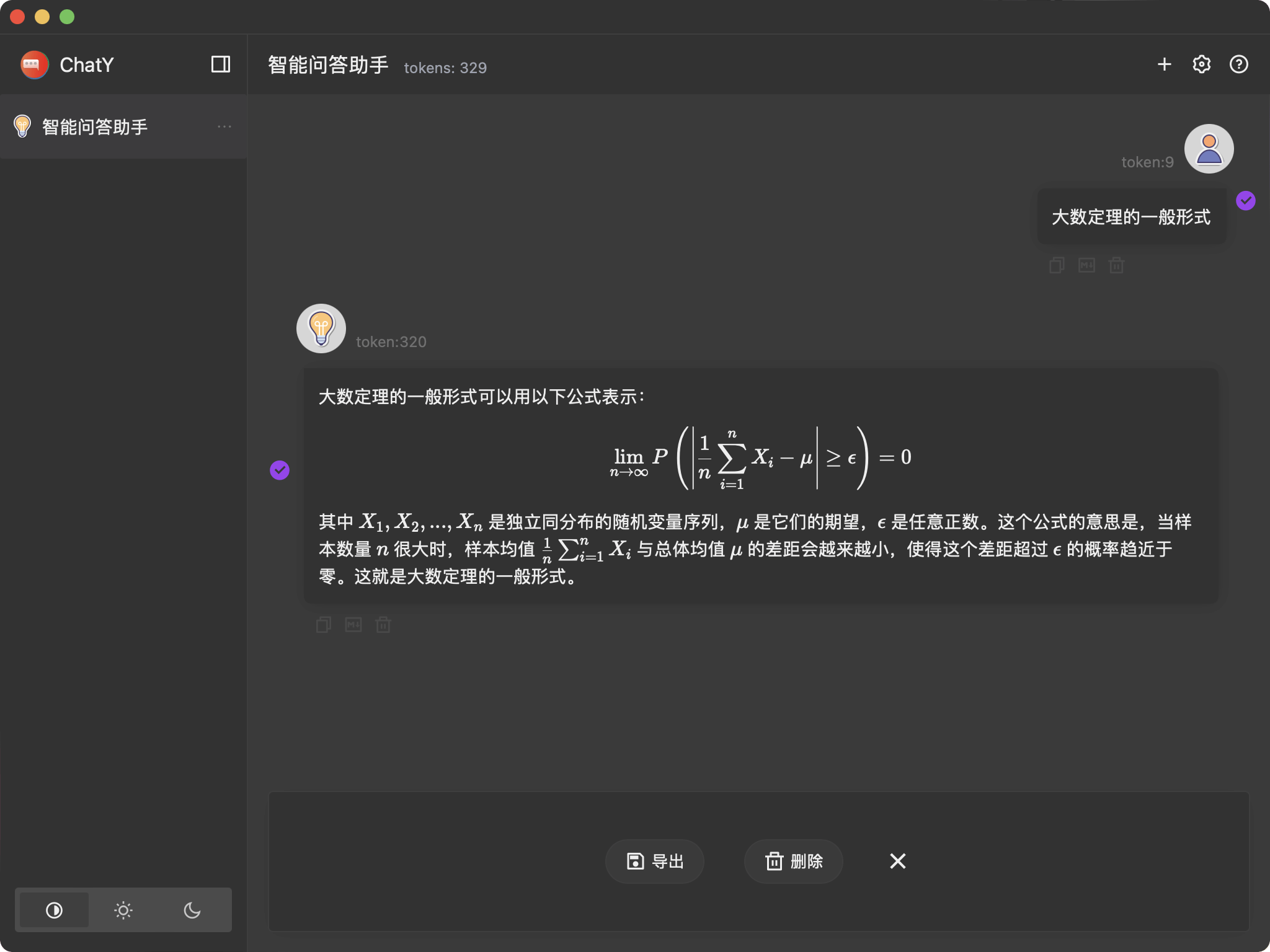Close the selection action bar with X
Viewport: 1270px width, 952px height.
coord(897,861)
